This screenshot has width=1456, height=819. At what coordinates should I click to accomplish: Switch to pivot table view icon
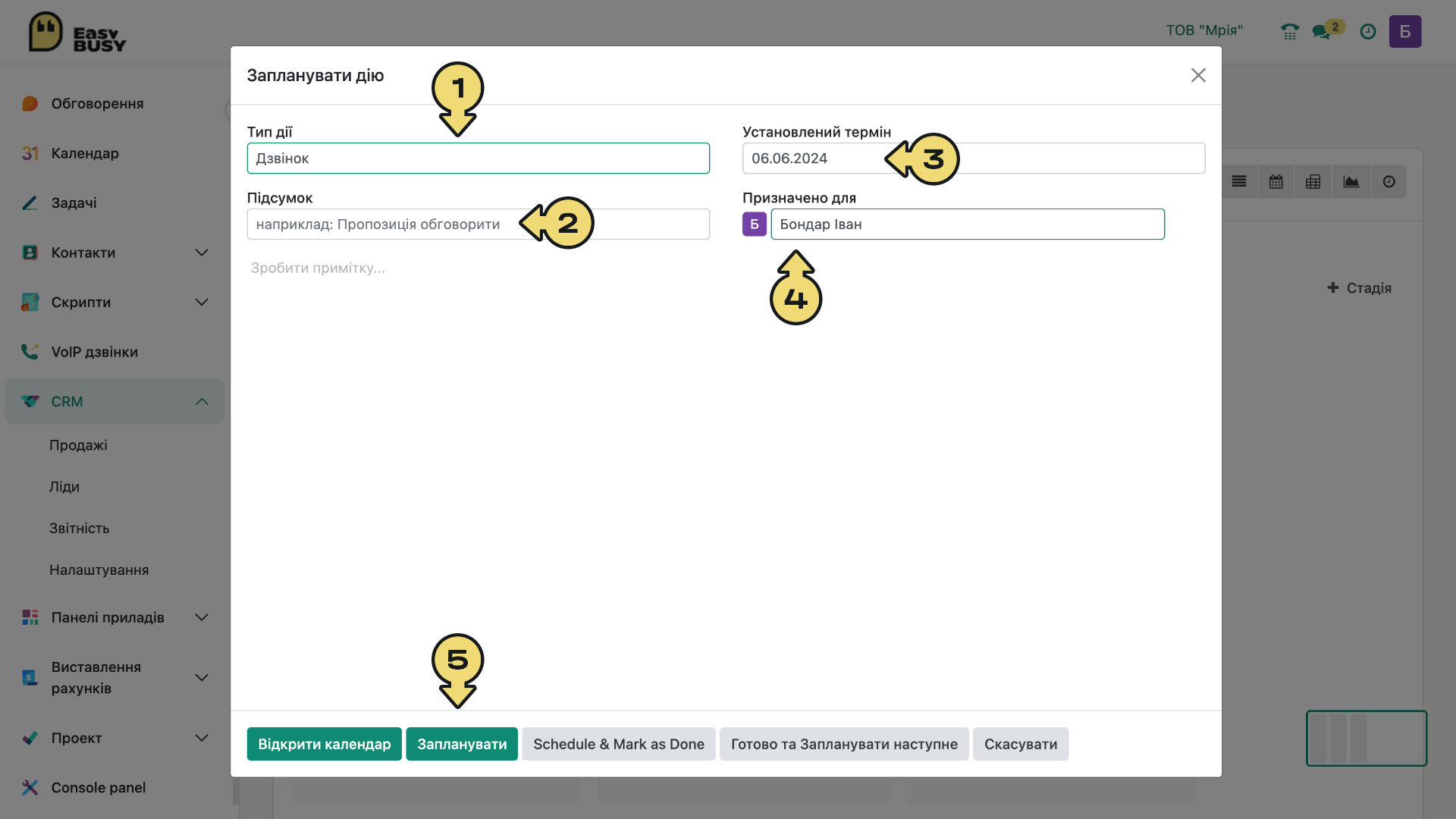click(x=1313, y=182)
